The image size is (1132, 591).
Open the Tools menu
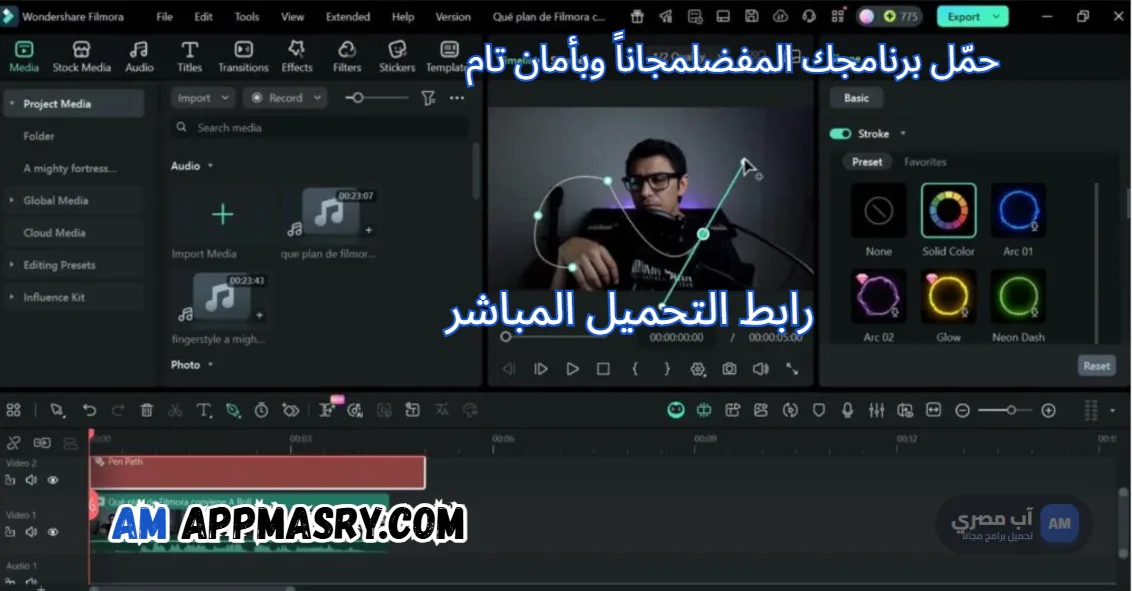247,17
